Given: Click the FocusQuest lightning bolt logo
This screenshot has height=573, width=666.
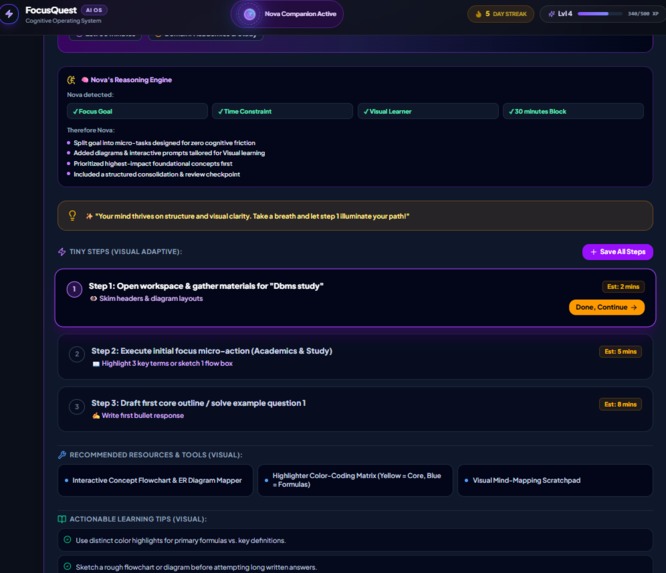Looking at the screenshot, I should point(9,14).
